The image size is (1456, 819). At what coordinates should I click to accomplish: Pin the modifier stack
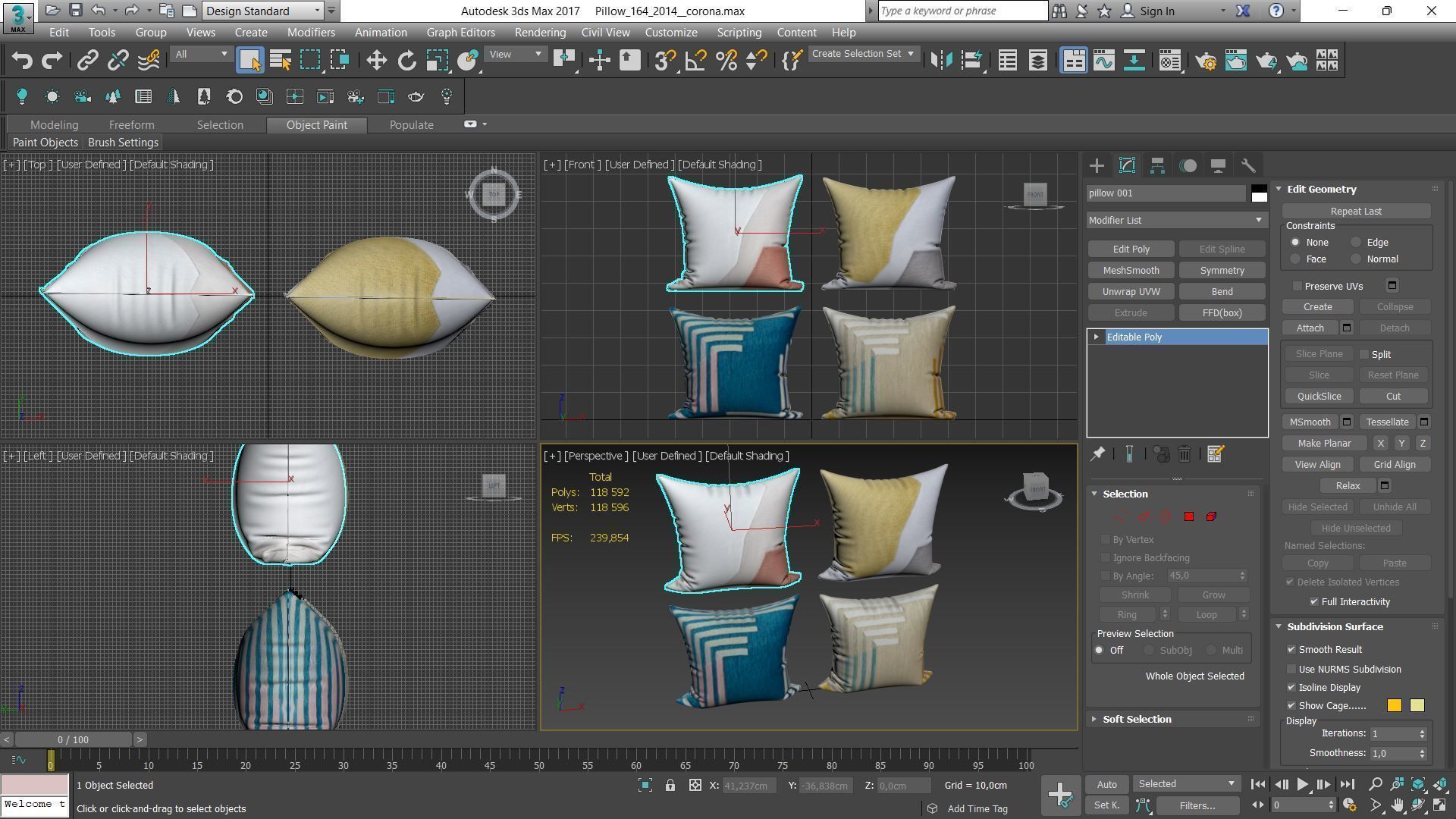[1097, 454]
